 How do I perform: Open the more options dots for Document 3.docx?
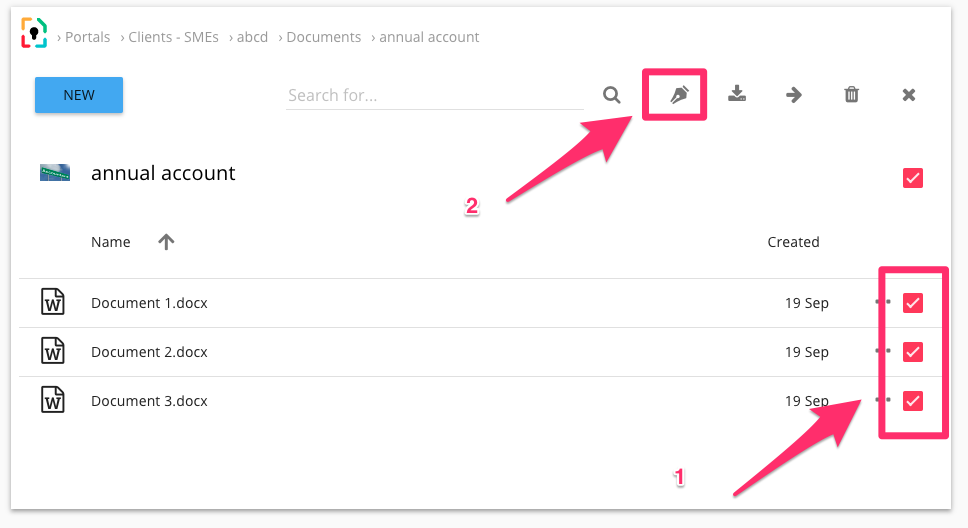(882, 400)
